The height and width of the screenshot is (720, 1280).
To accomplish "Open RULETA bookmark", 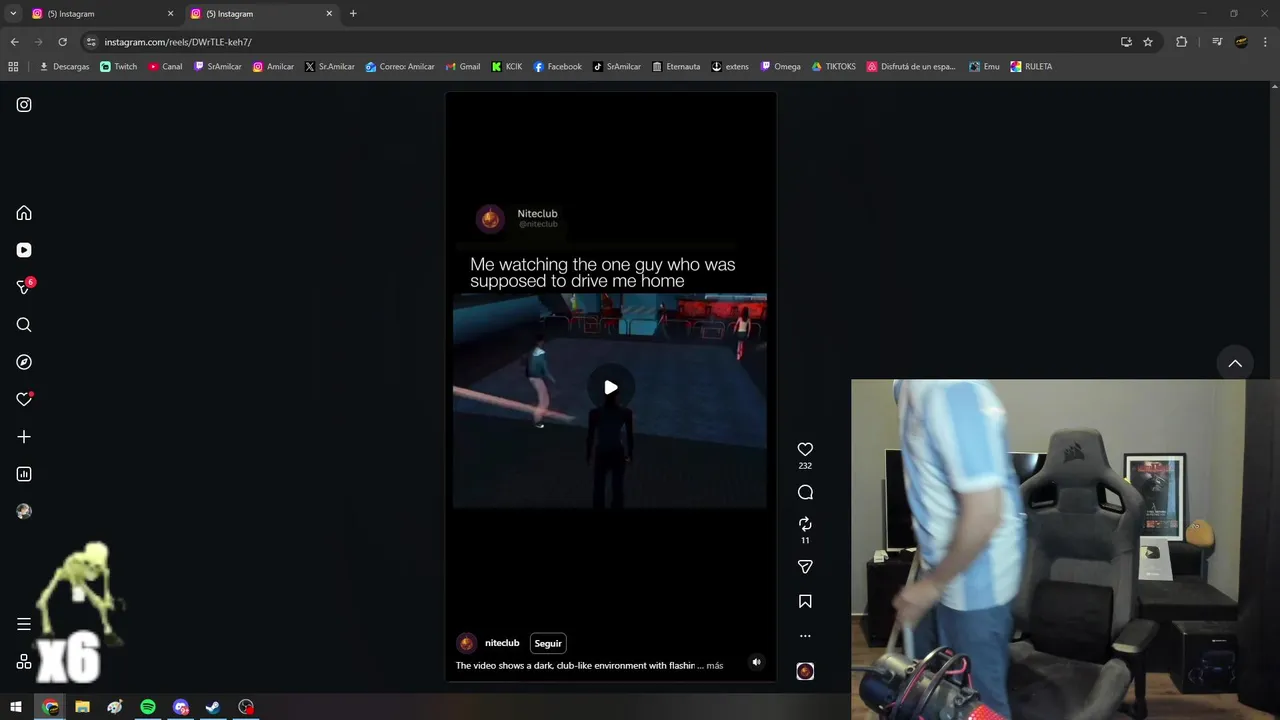I will click(x=1031, y=67).
